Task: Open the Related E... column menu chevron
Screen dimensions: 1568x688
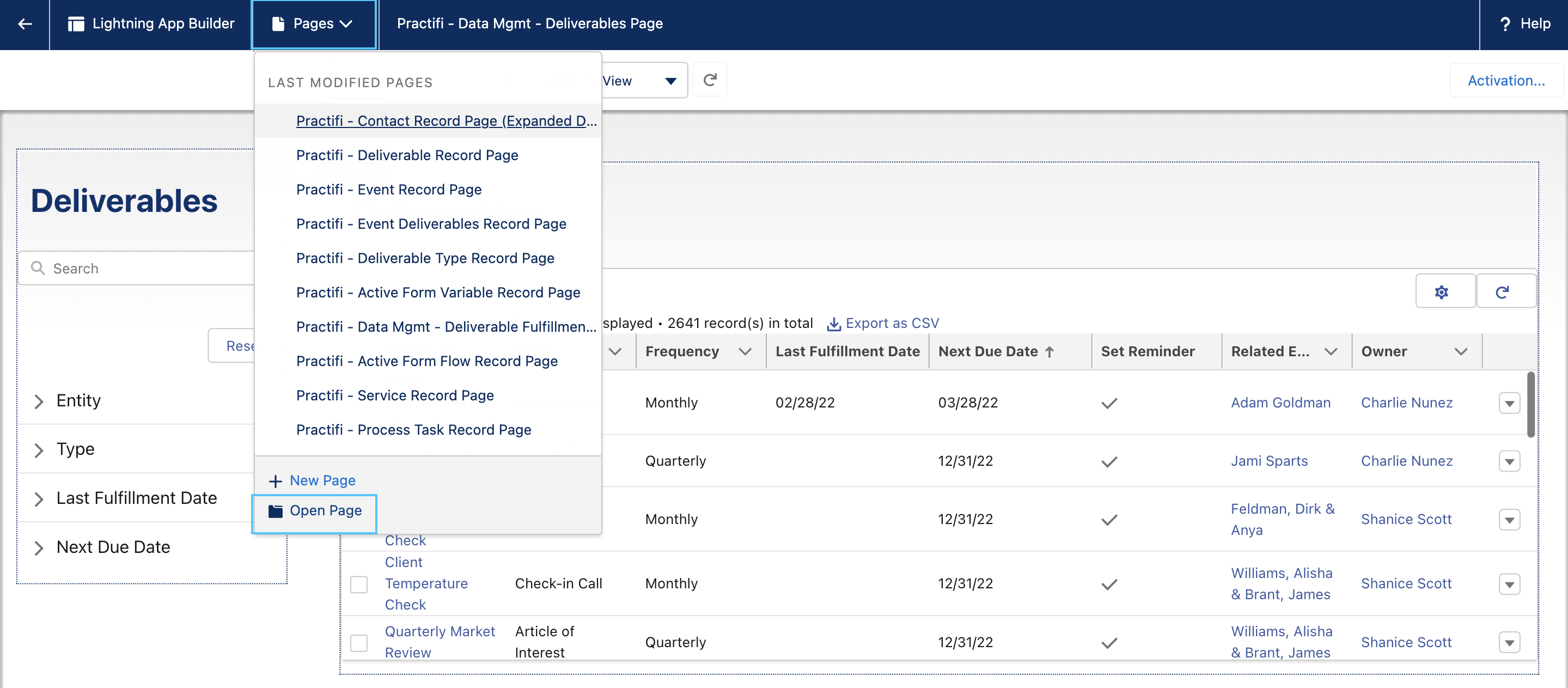Action: (1331, 351)
